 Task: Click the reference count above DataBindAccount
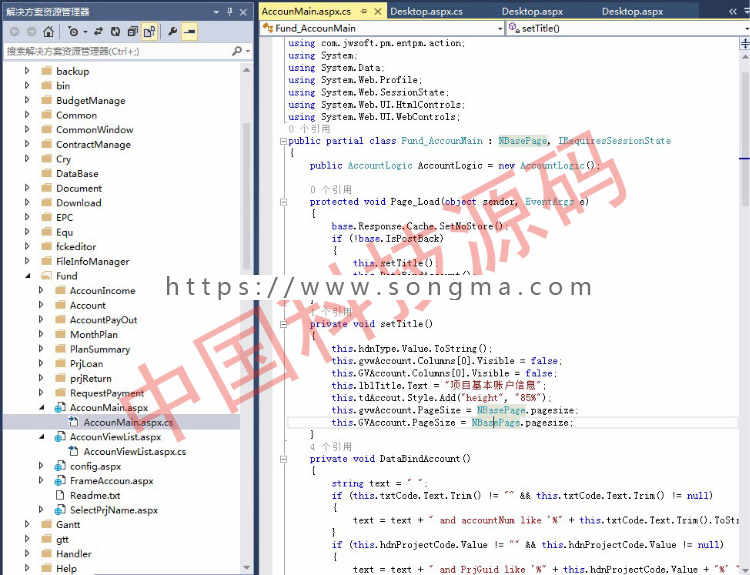pos(331,447)
